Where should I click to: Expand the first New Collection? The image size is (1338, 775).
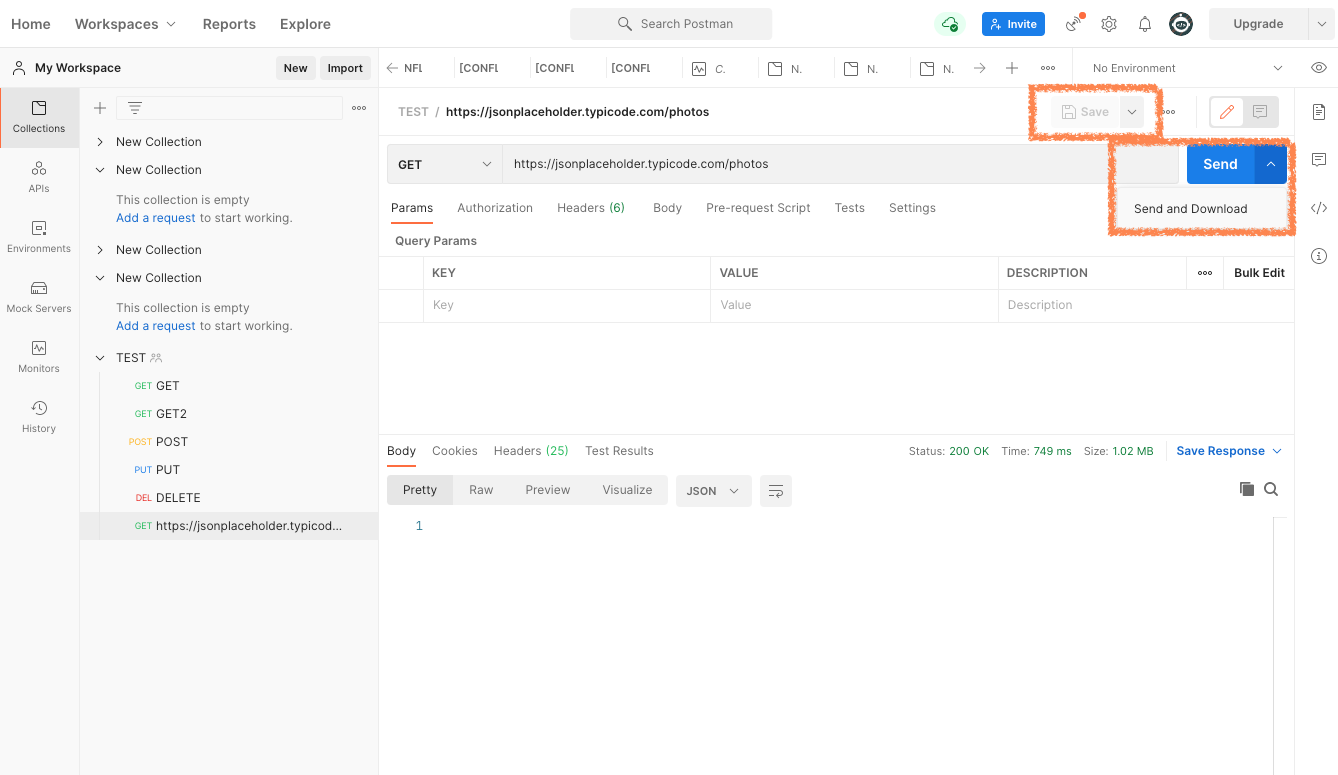pyautogui.click(x=100, y=142)
